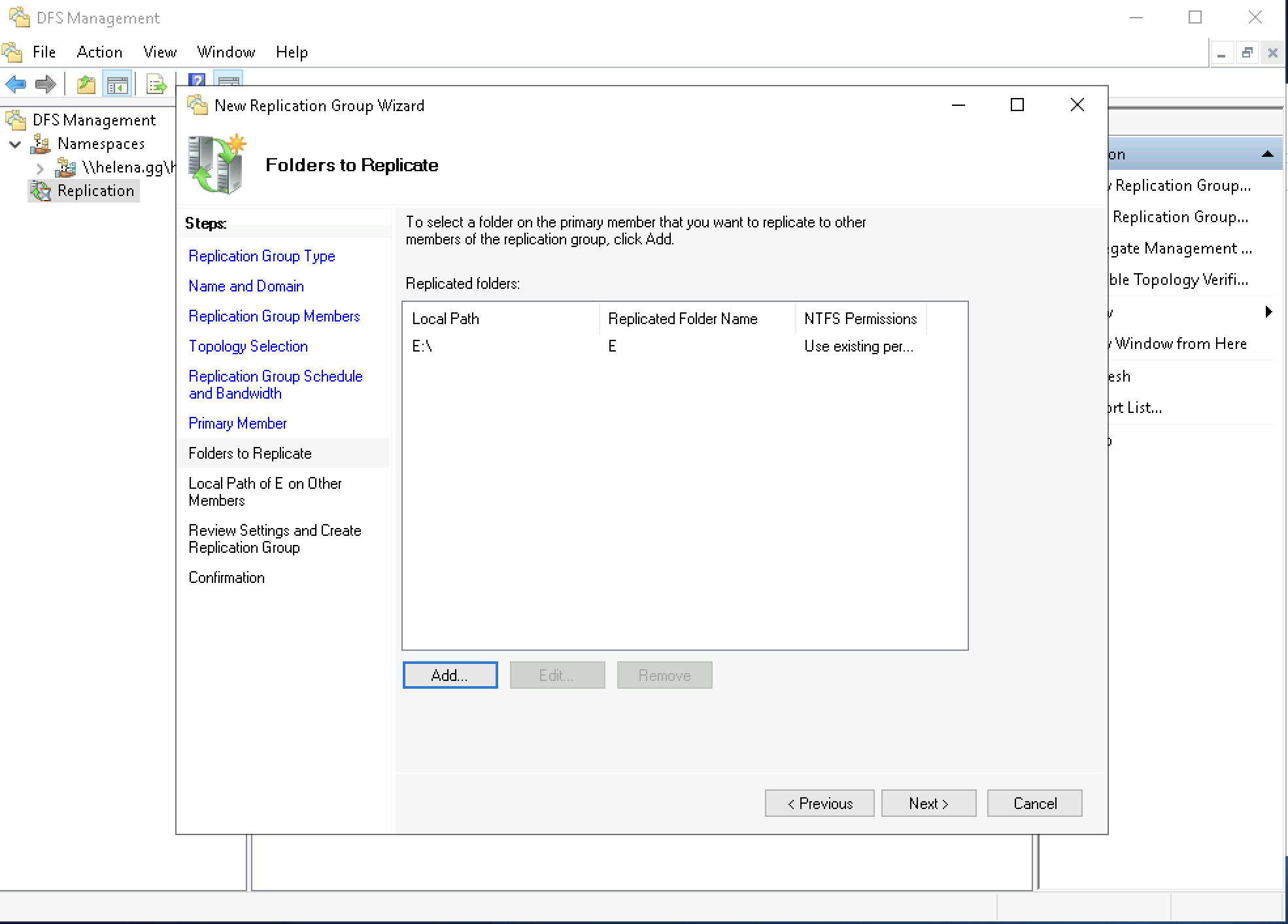This screenshot has height=924, width=1288.
Task: Open the Action menu
Action: pyautogui.click(x=99, y=52)
